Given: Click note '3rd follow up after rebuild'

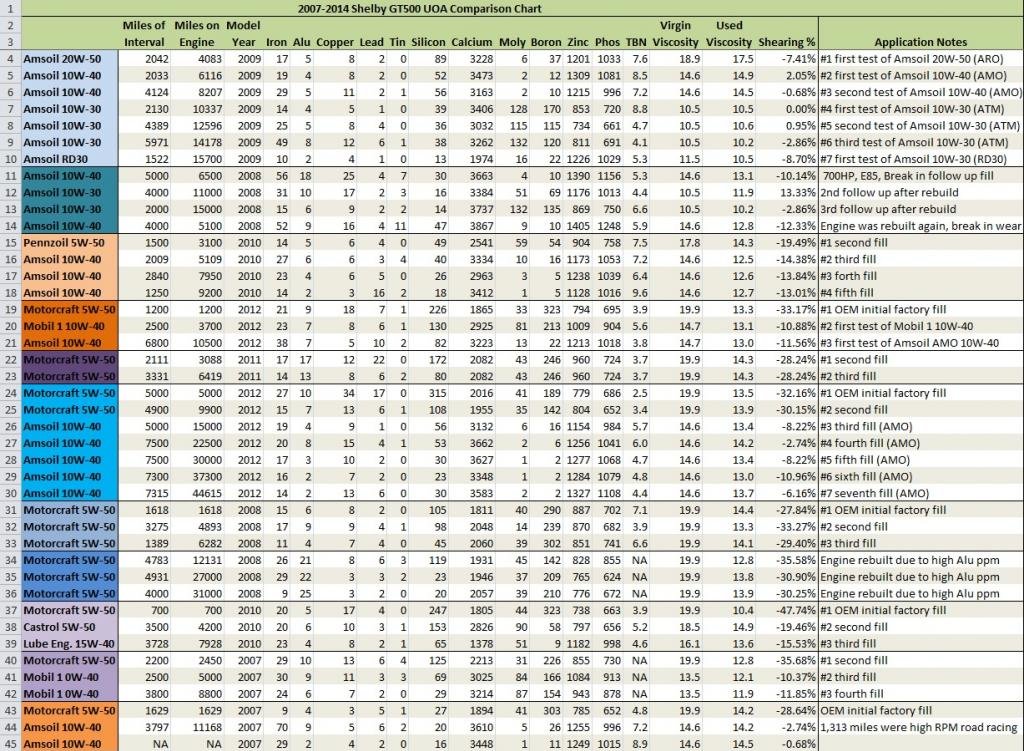Looking at the screenshot, I should (x=888, y=209).
